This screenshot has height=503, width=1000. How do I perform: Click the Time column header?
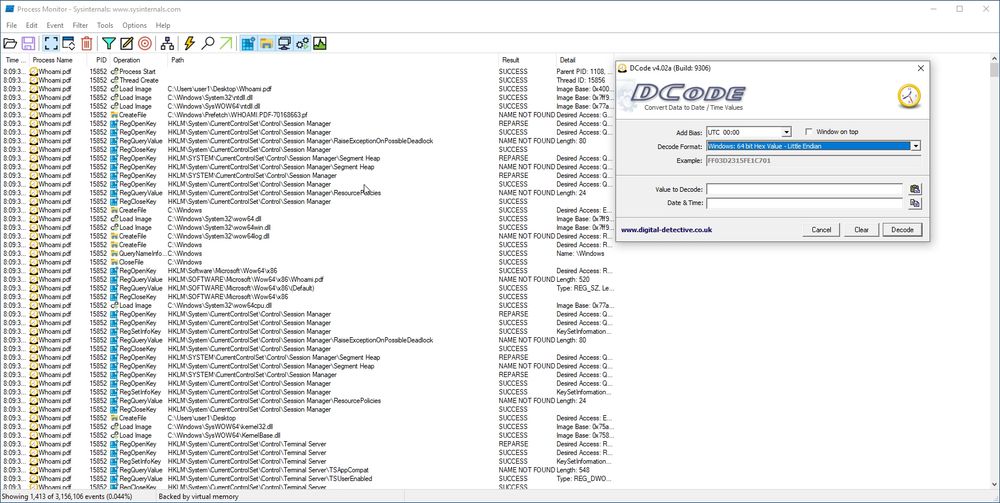tap(15, 60)
